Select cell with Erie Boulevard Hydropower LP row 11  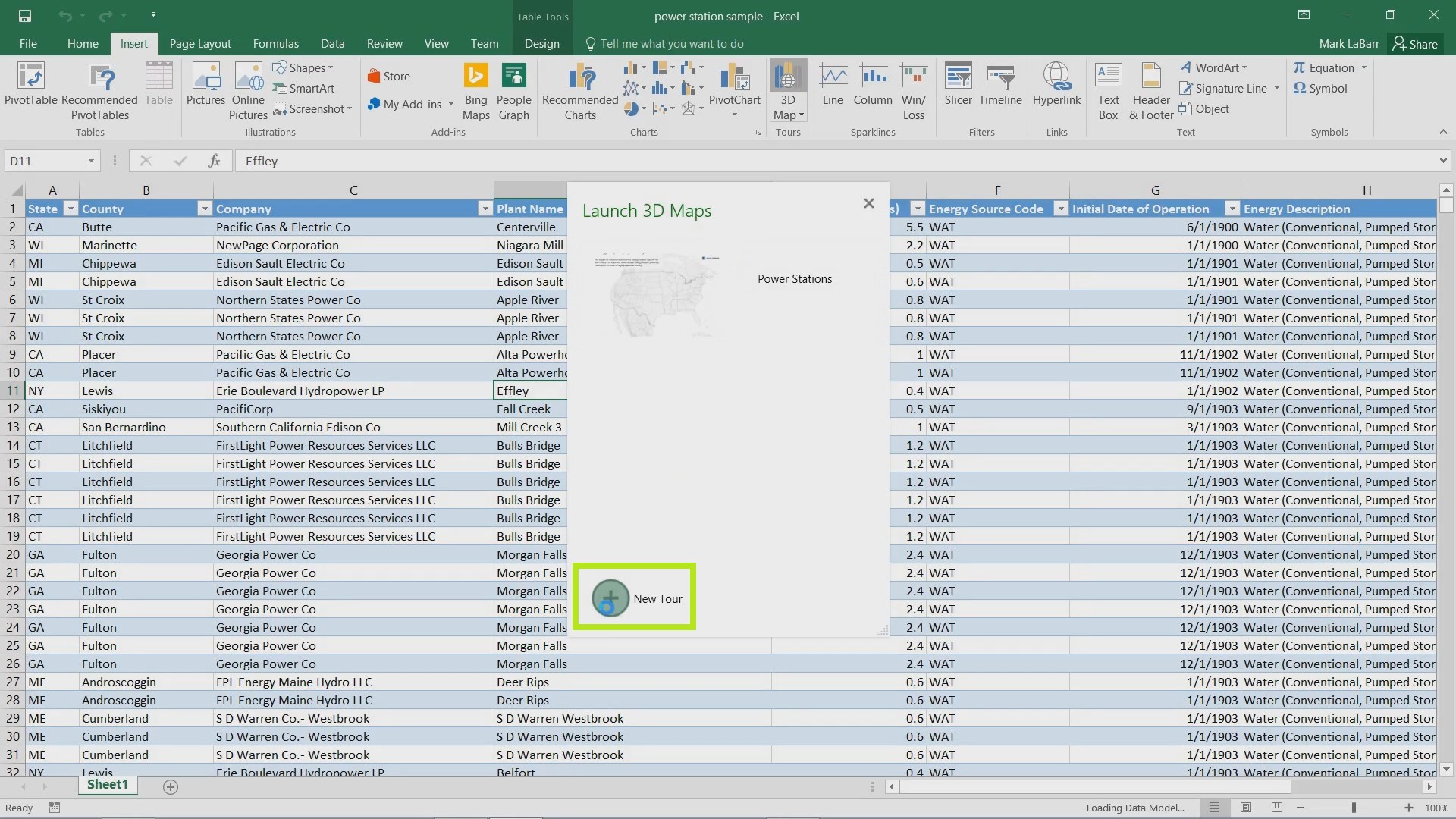click(353, 391)
